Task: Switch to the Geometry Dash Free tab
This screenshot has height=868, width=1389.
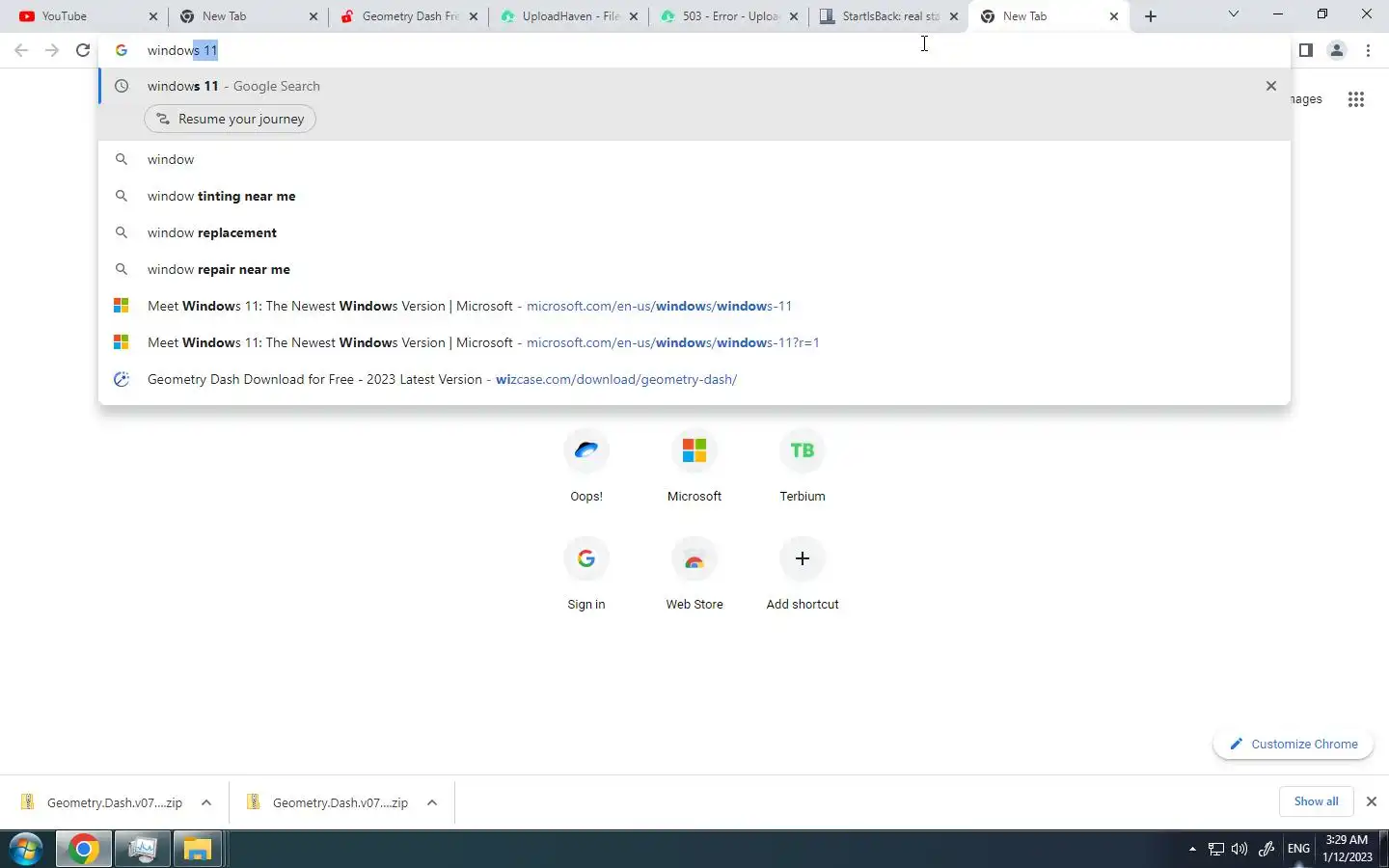Action: coord(409,16)
